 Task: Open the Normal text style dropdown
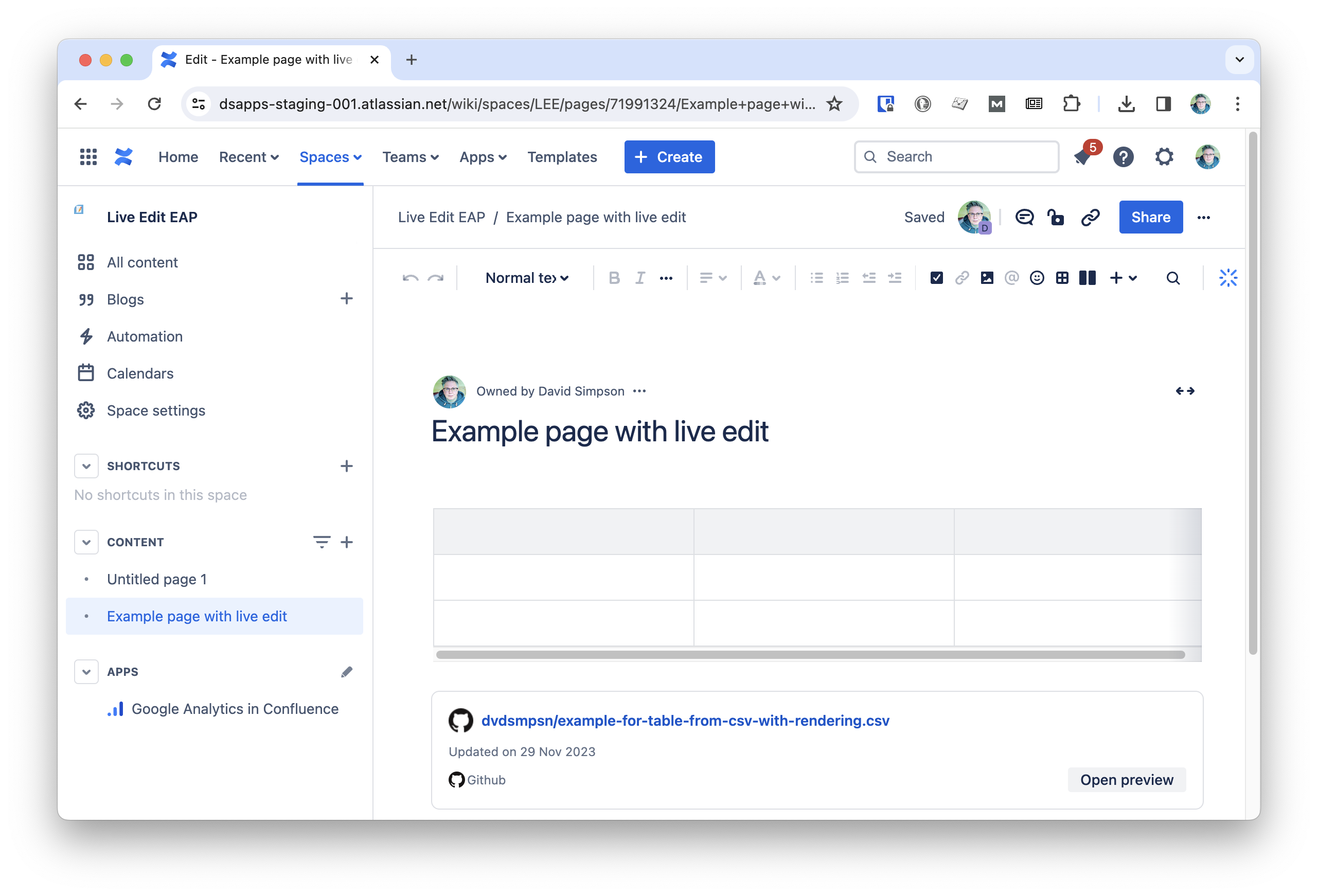(526, 278)
